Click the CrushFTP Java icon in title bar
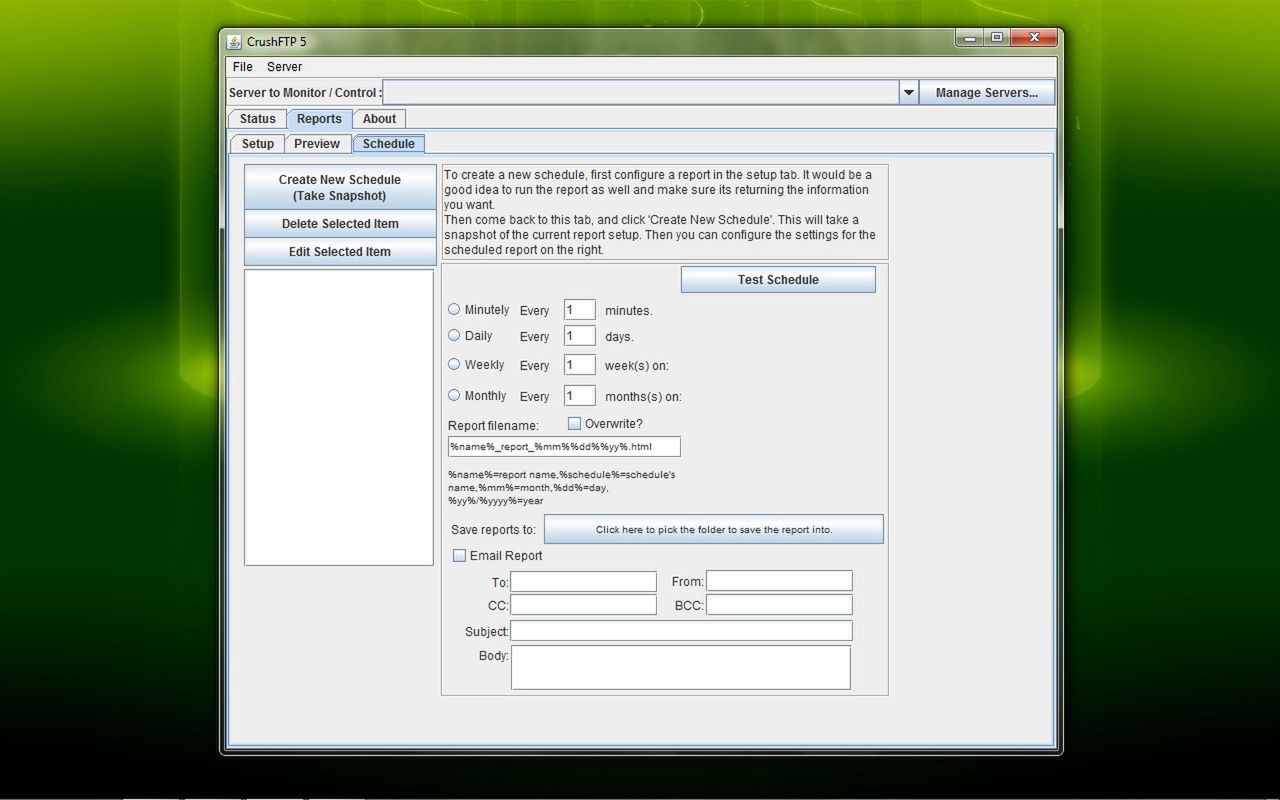 234,42
